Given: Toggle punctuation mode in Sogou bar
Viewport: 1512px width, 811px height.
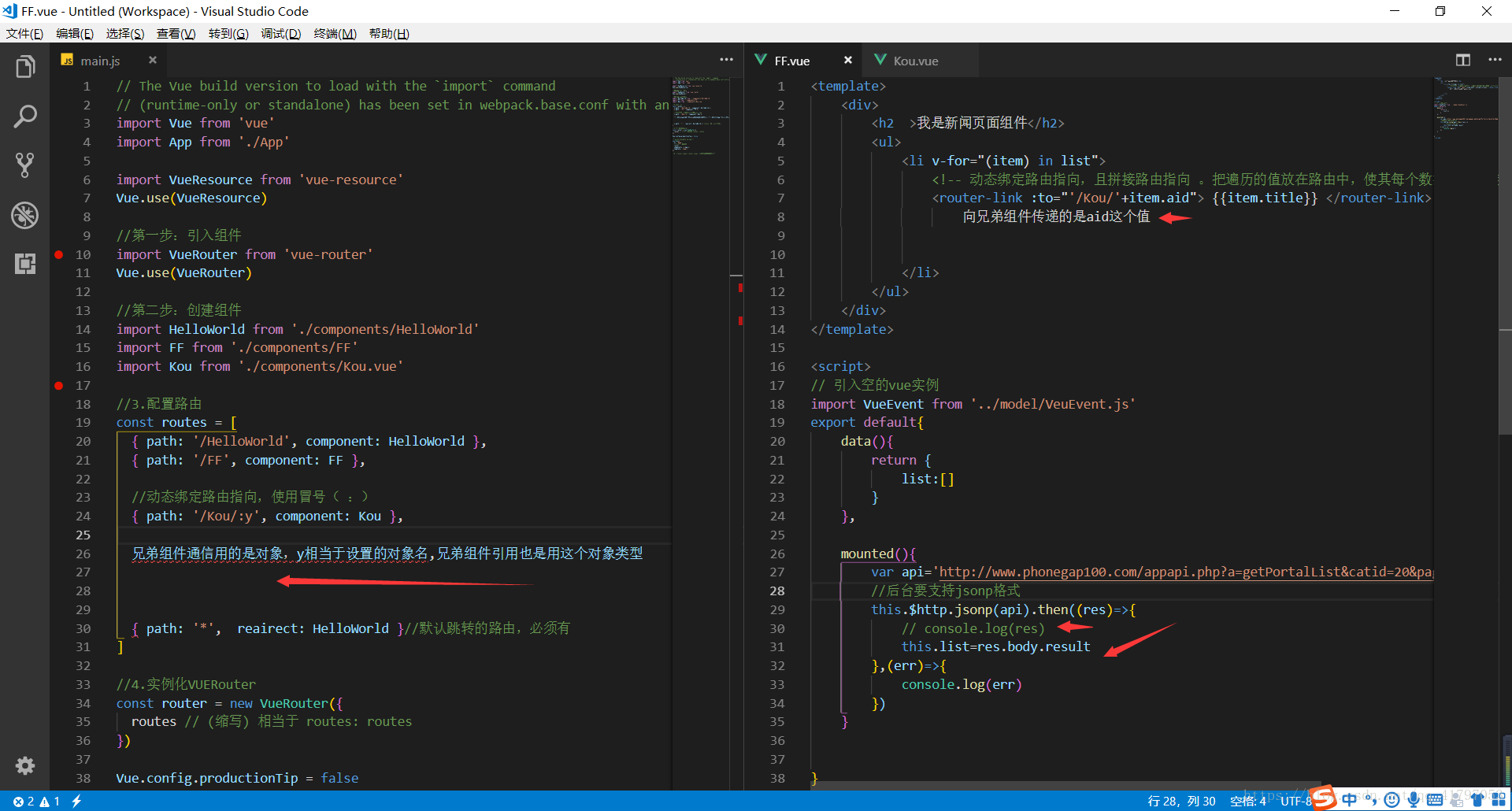Looking at the screenshot, I should point(1372,801).
